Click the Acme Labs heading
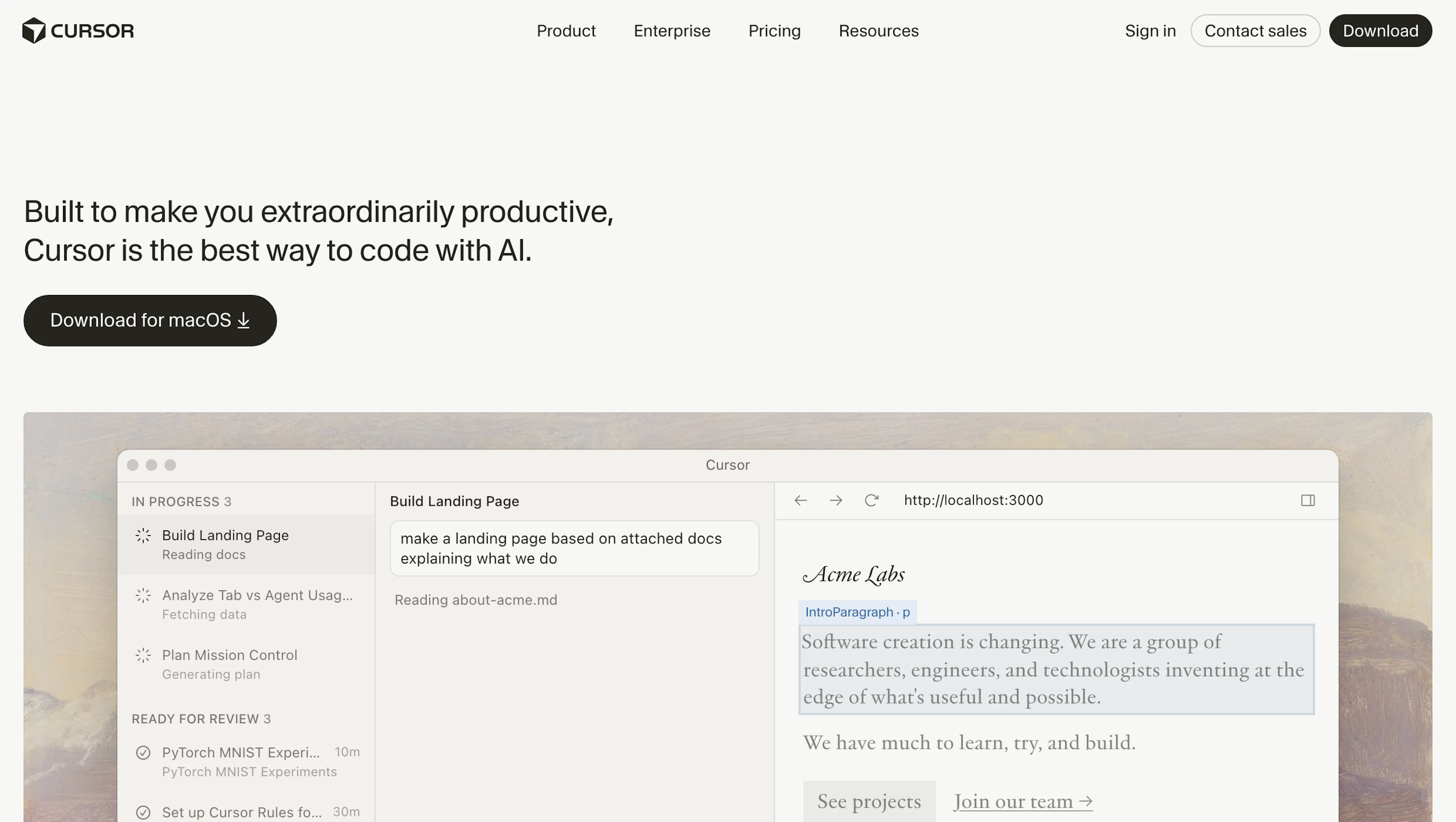This screenshot has width=1456, height=822. (854, 574)
